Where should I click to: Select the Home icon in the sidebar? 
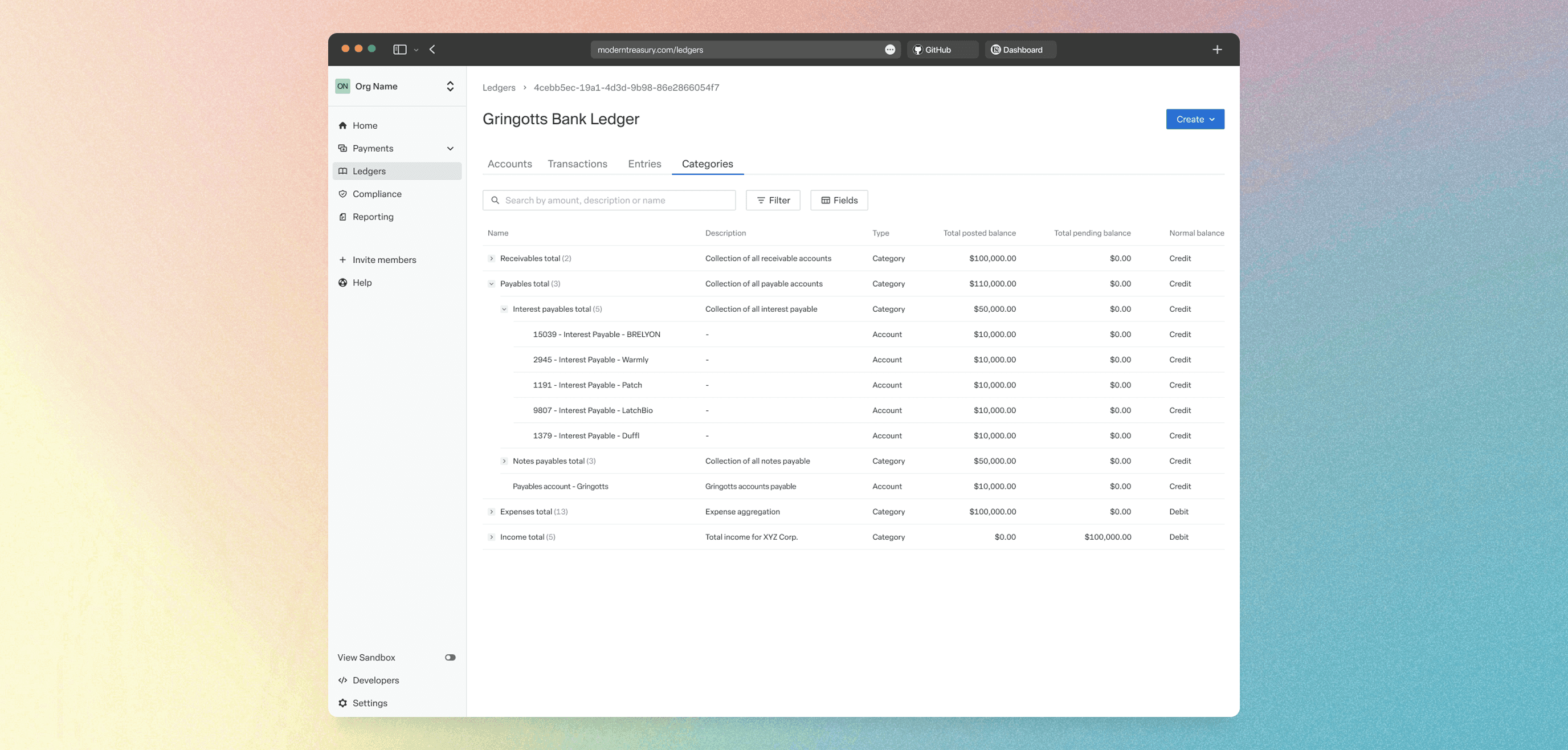click(x=342, y=125)
